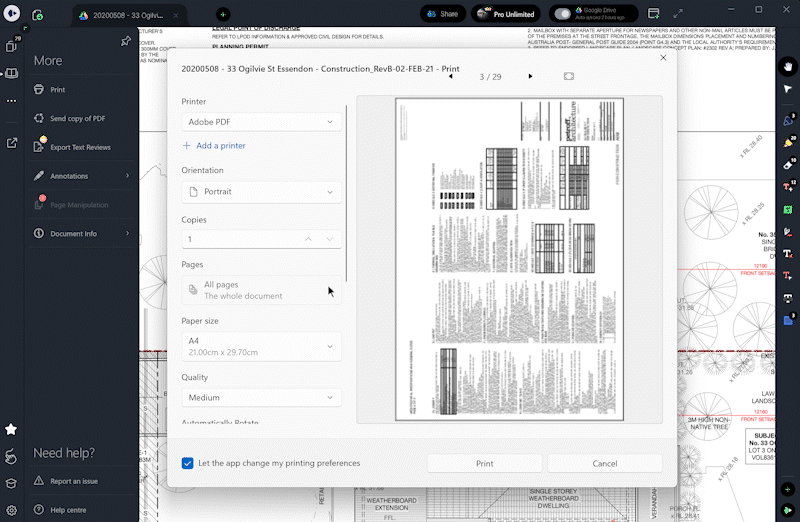Open the Pages dropdown showing All pages
The height and width of the screenshot is (522, 800).
click(x=261, y=290)
